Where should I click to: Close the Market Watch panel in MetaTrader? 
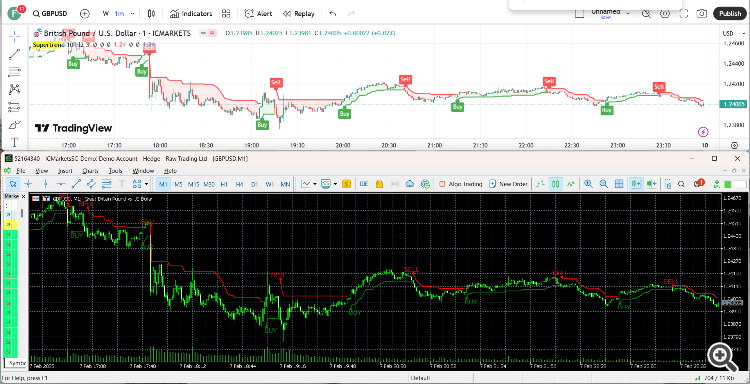(x=23, y=196)
